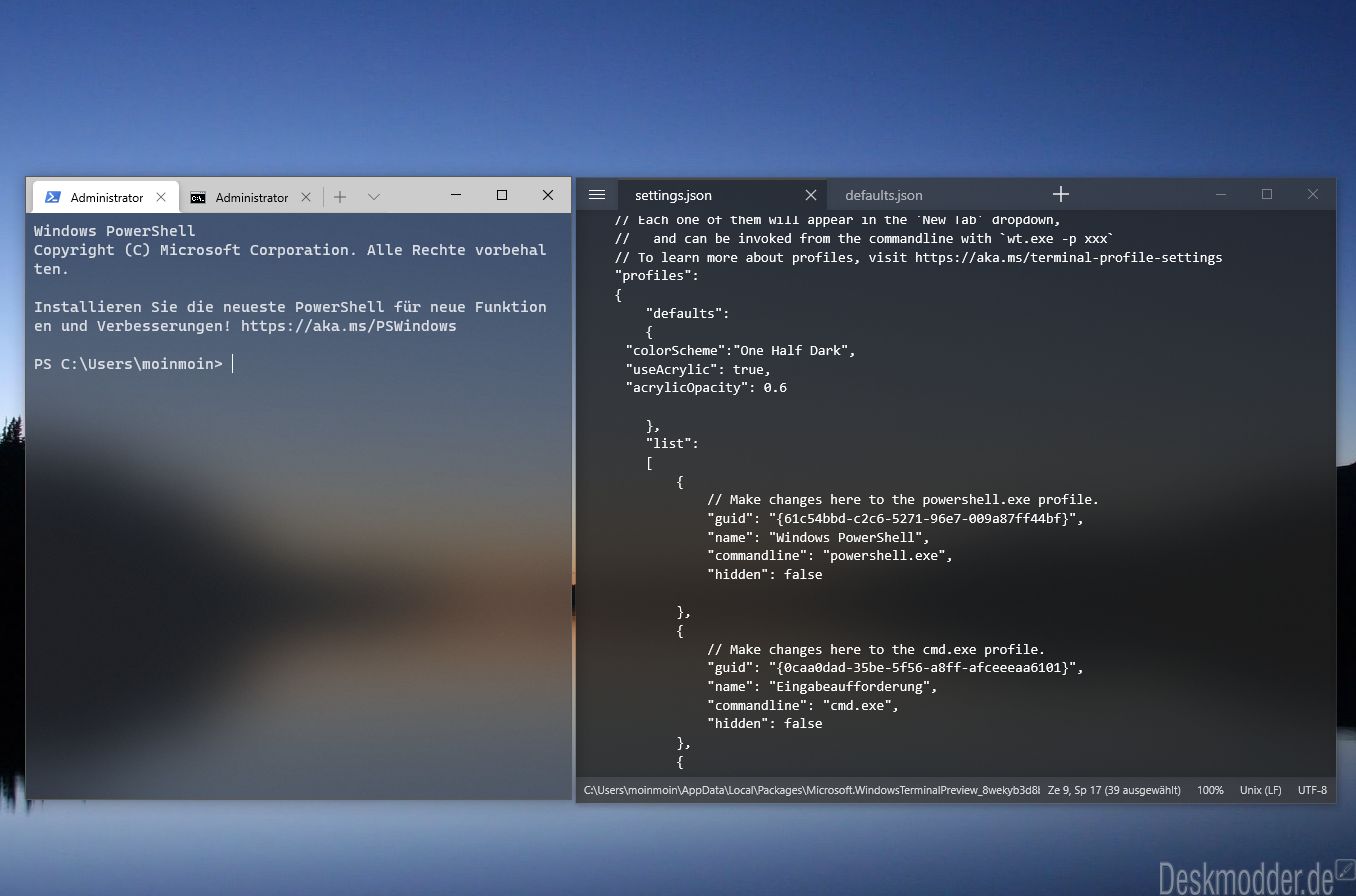Click the PowerShell icon on the first terminal tab
Image resolution: width=1356 pixels, height=896 pixels.
[53, 197]
